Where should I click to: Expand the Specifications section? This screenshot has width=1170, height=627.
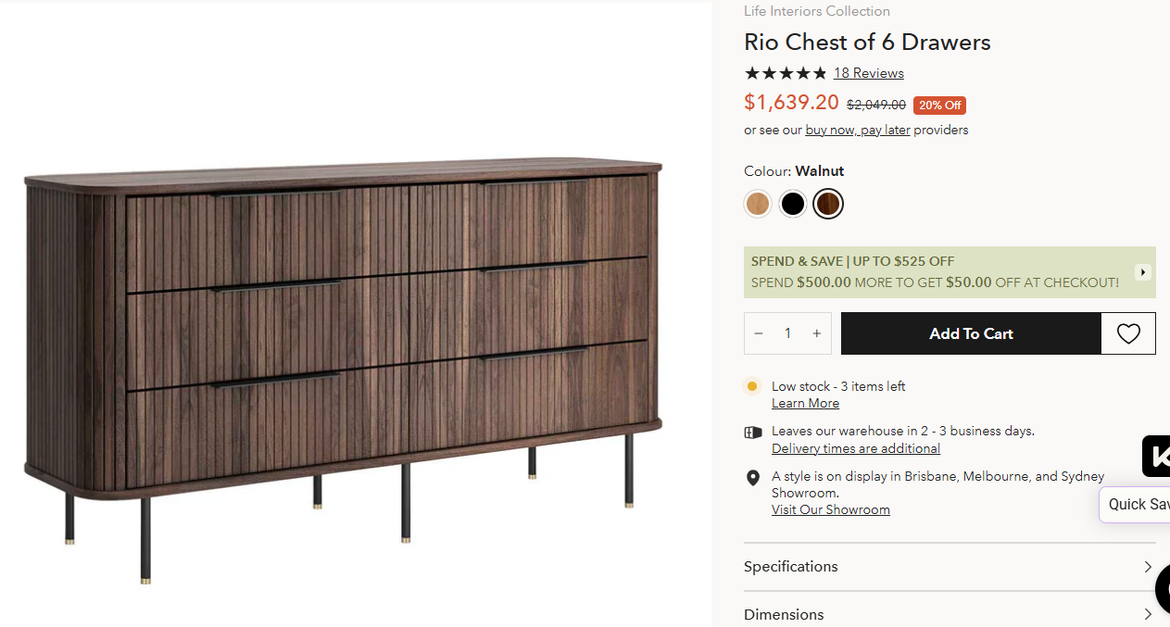click(x=791, y=567)
